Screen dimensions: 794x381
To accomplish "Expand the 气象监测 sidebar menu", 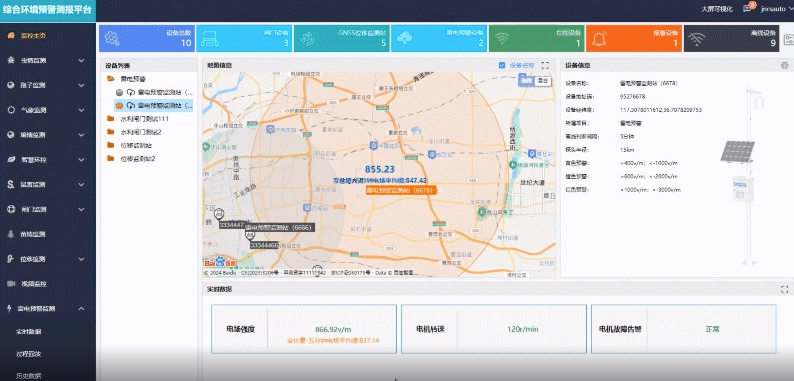I will click(48, 110).
